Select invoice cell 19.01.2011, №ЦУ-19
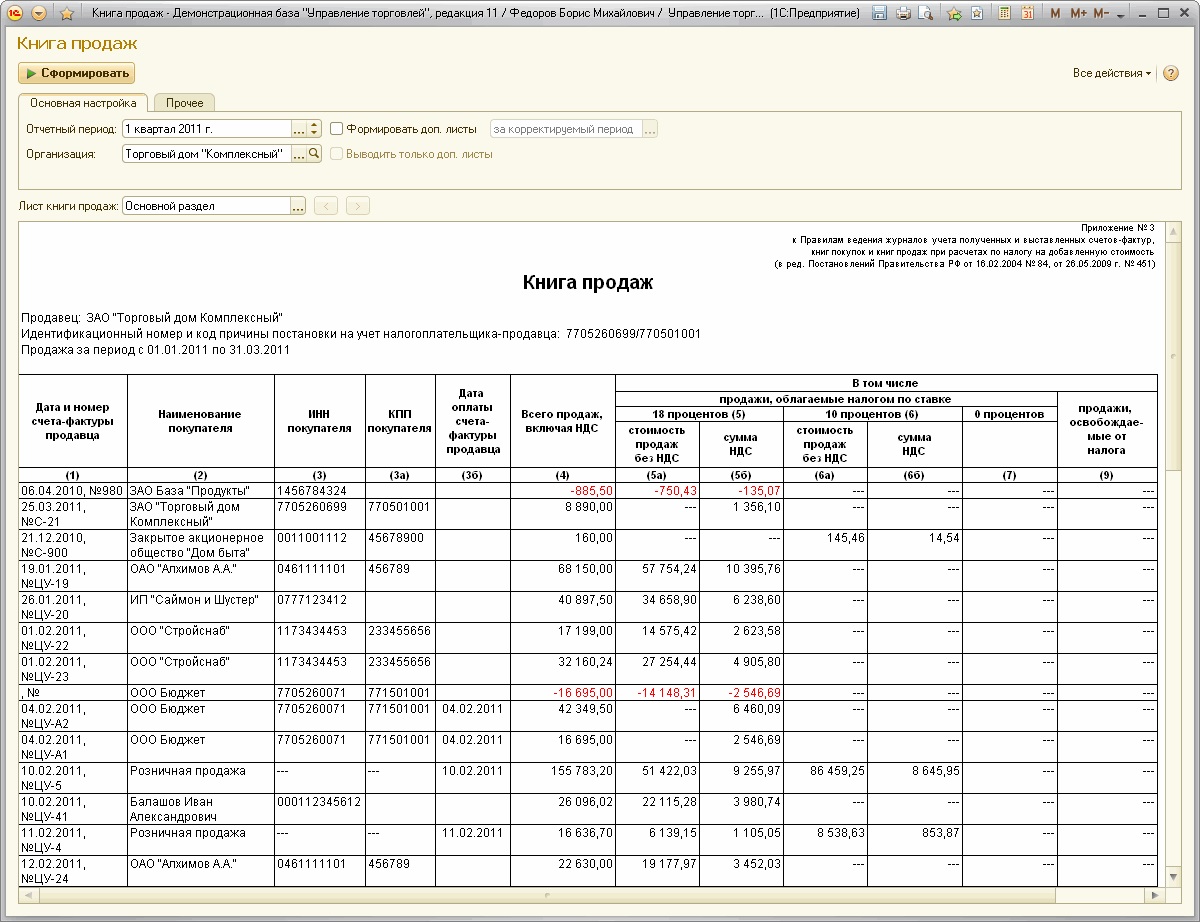The width and height of the screenshot is (1200, 922). pyautogui.click(x=73, y=576)
